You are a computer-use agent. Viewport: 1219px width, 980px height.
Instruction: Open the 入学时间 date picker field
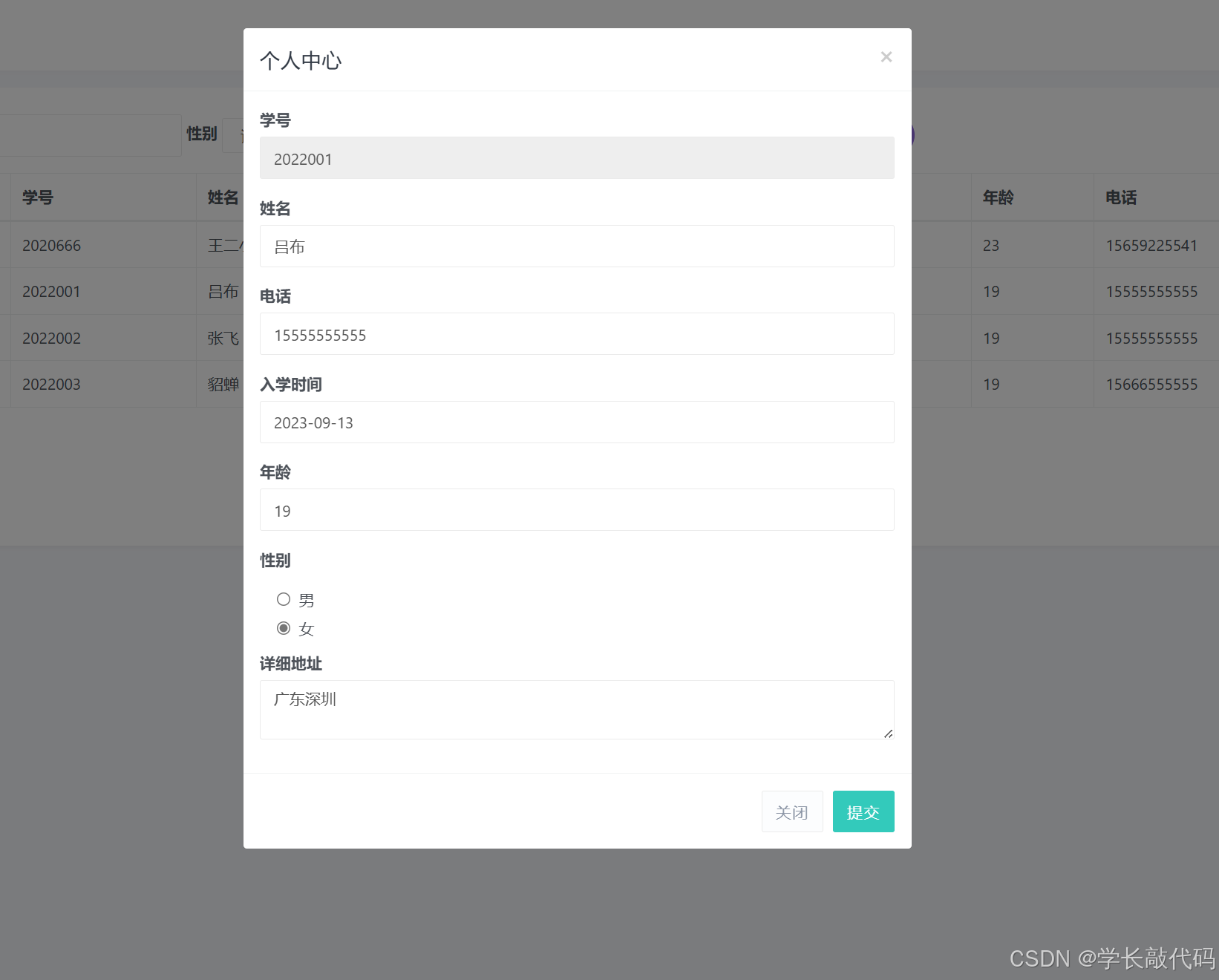576,422
